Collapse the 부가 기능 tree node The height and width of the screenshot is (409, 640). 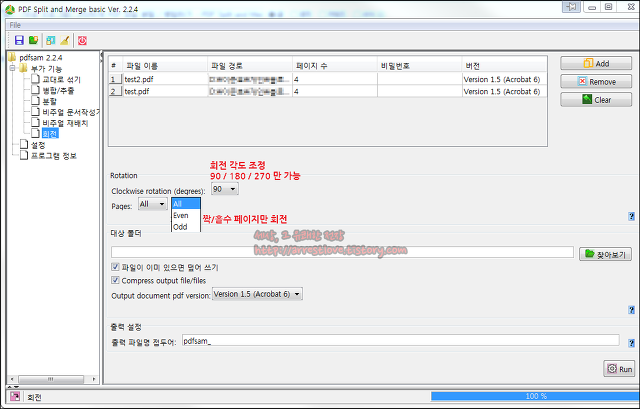[13, 68]
